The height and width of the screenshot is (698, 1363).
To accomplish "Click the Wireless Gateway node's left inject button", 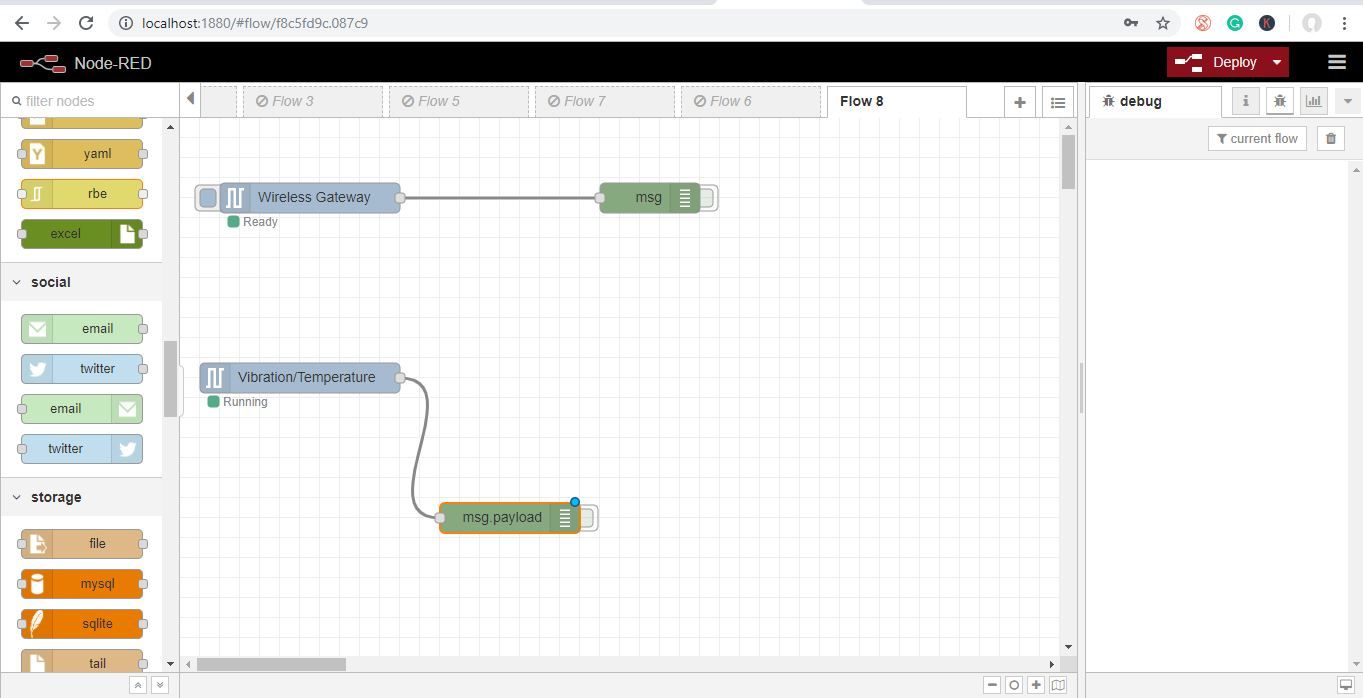I will (207, 198).
